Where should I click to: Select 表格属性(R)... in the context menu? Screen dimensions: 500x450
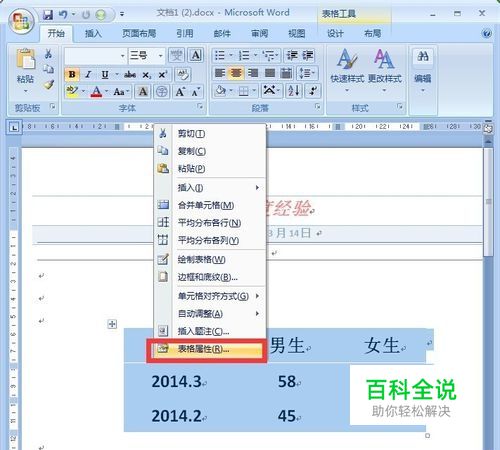click(x=207, y=349)
